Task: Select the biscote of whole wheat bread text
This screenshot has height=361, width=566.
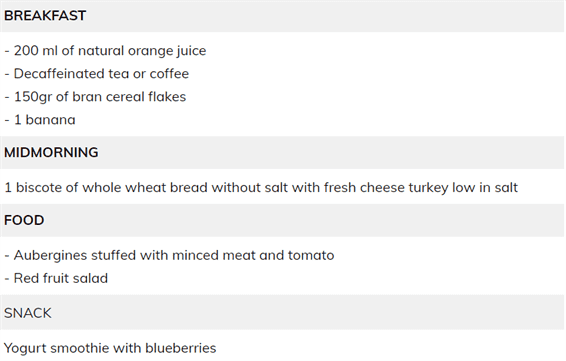Action: pyautogui.click(x=112, y=188)
